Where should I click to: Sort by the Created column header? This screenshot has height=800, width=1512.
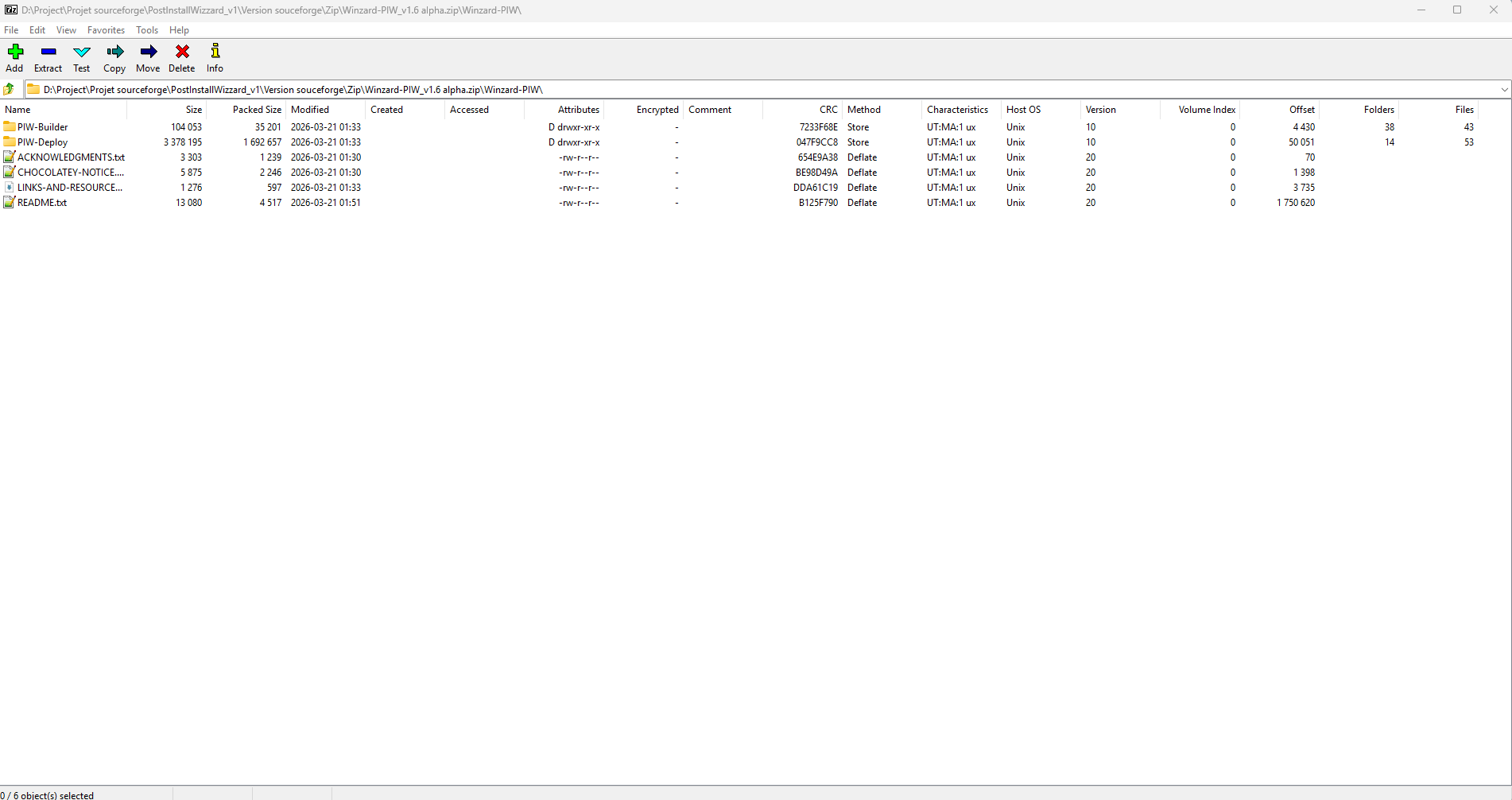click(405, 110)
